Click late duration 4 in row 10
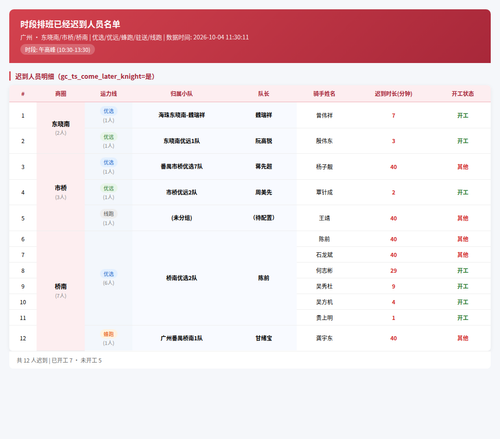 click(x=393, y=302)
